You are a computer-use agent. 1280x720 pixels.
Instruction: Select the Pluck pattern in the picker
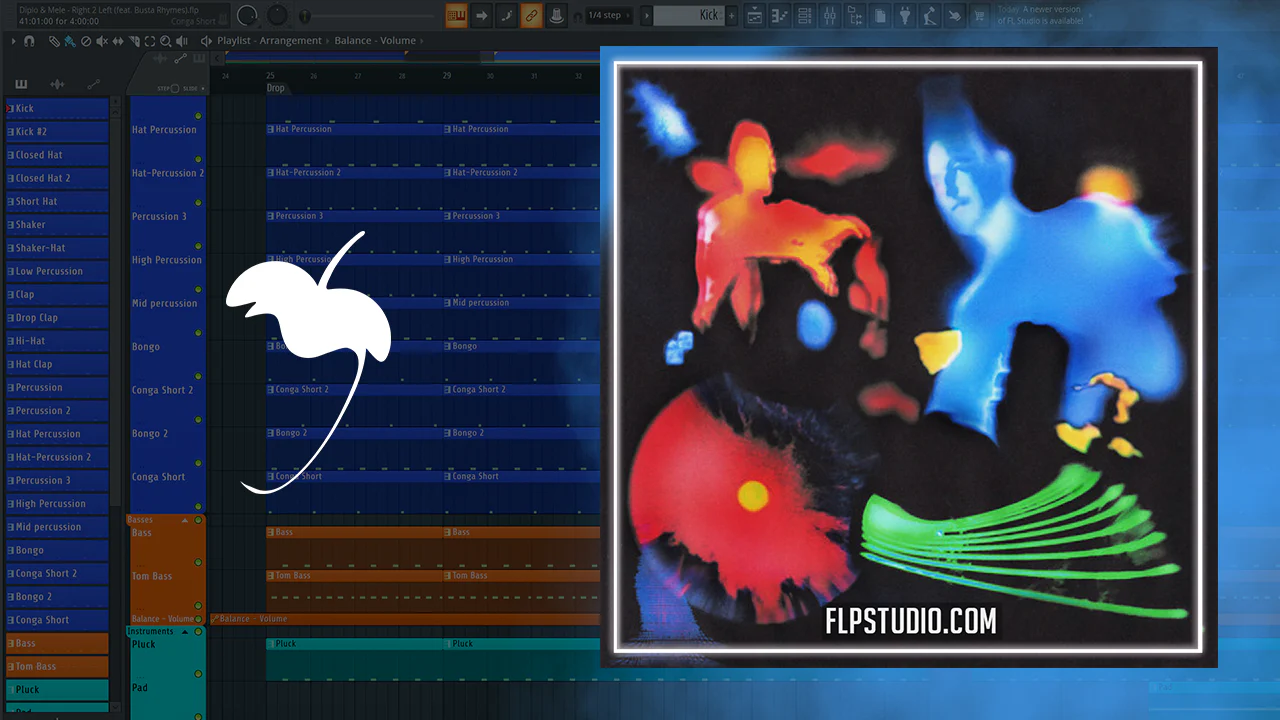(x=57, y=689)
